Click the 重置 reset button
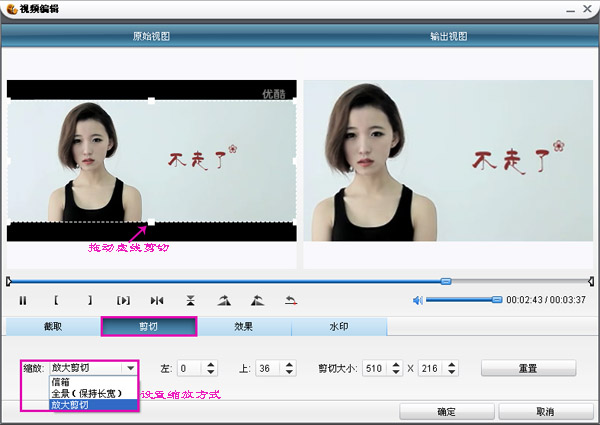This screenshot has width=600, height=425. (x=528, y=368)
